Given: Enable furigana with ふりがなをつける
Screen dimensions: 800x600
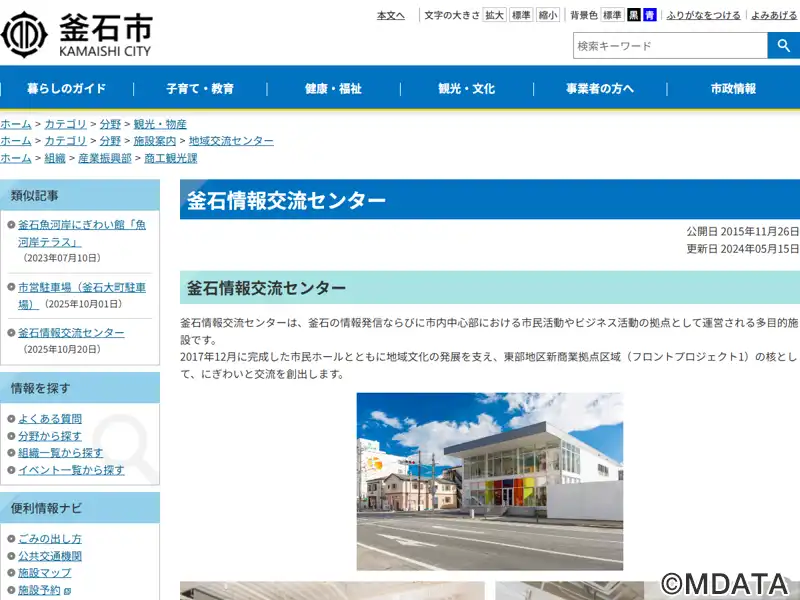Looking at the screenshot, I should coord(703,15).
